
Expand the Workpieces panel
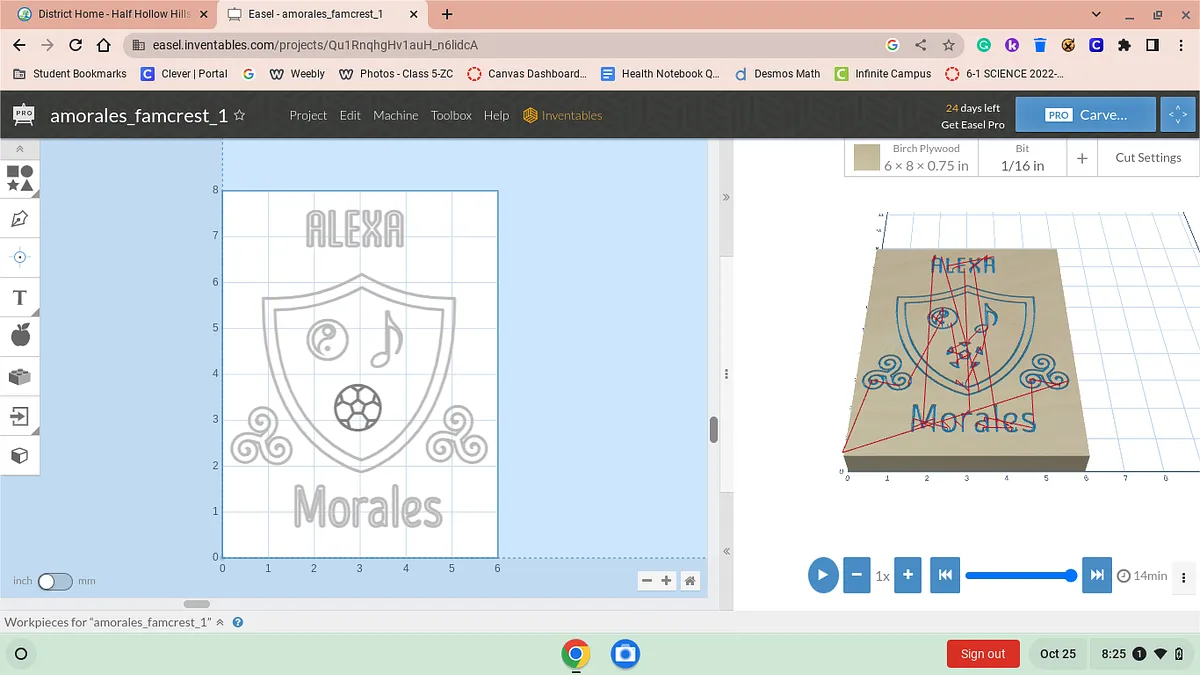(x=220, y=622)
